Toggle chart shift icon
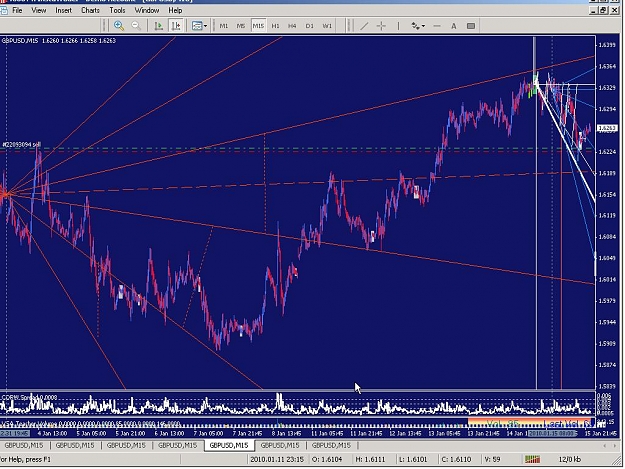 pyautogui.click(x=176, y=26)
